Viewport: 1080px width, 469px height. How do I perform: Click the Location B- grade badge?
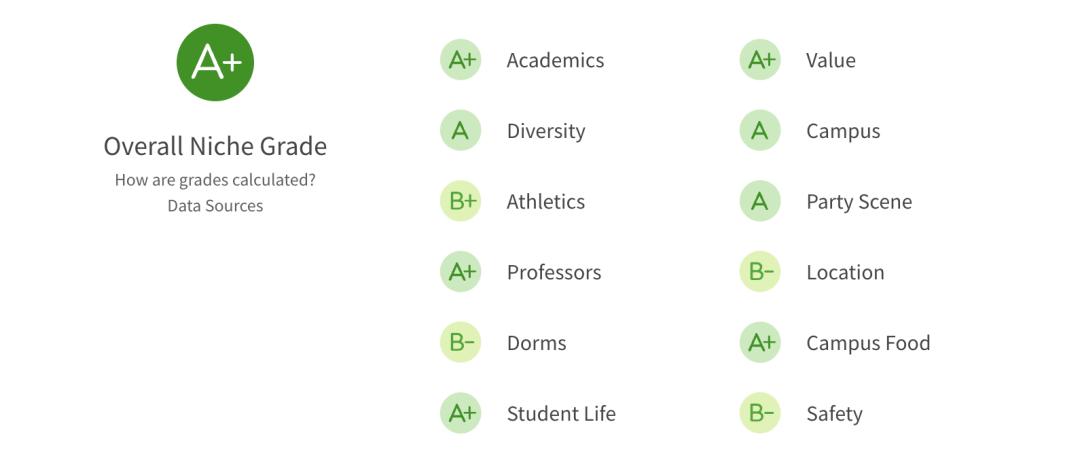(760, 272)
